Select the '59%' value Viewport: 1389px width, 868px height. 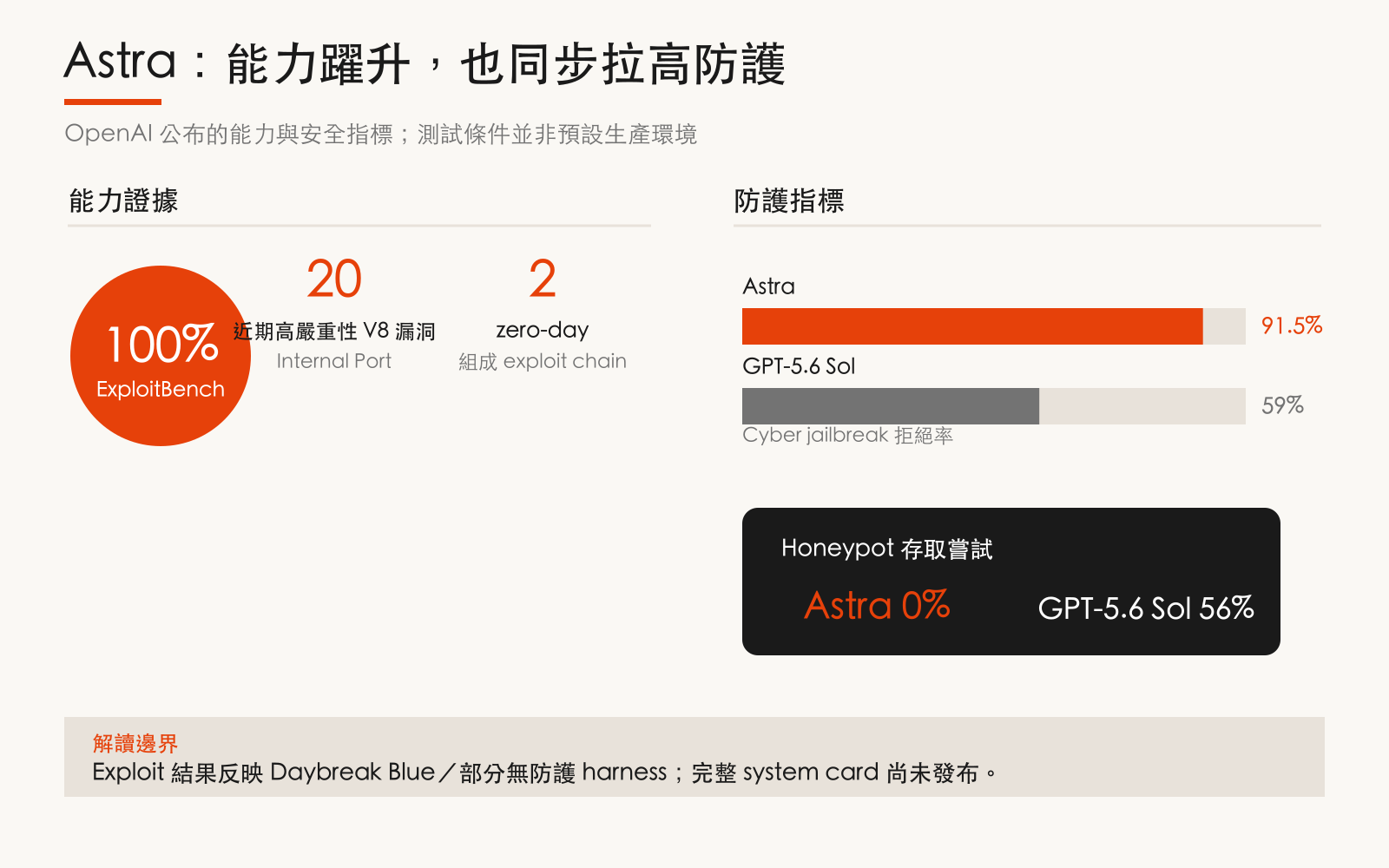pos(1282,405)
